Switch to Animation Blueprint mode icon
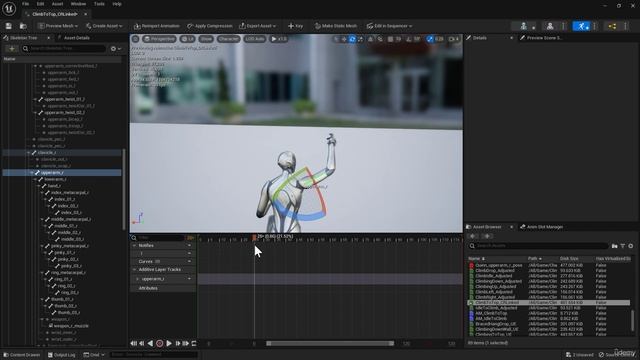The width and height of the screenshot is (640, 360). pos(612,26)
